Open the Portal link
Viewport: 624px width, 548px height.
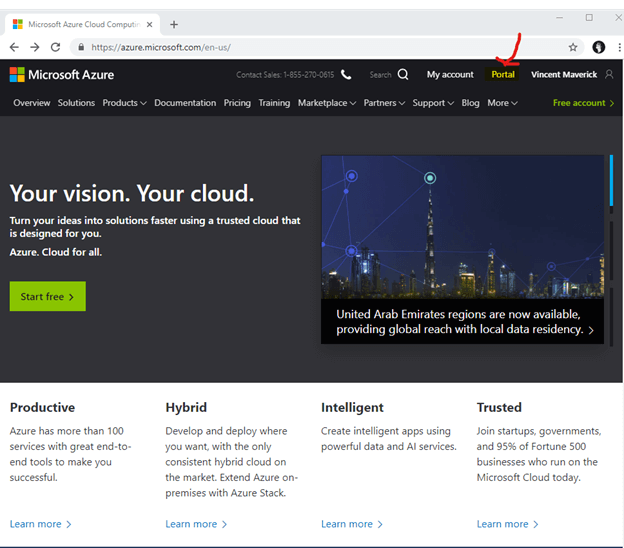coord(503,74)
